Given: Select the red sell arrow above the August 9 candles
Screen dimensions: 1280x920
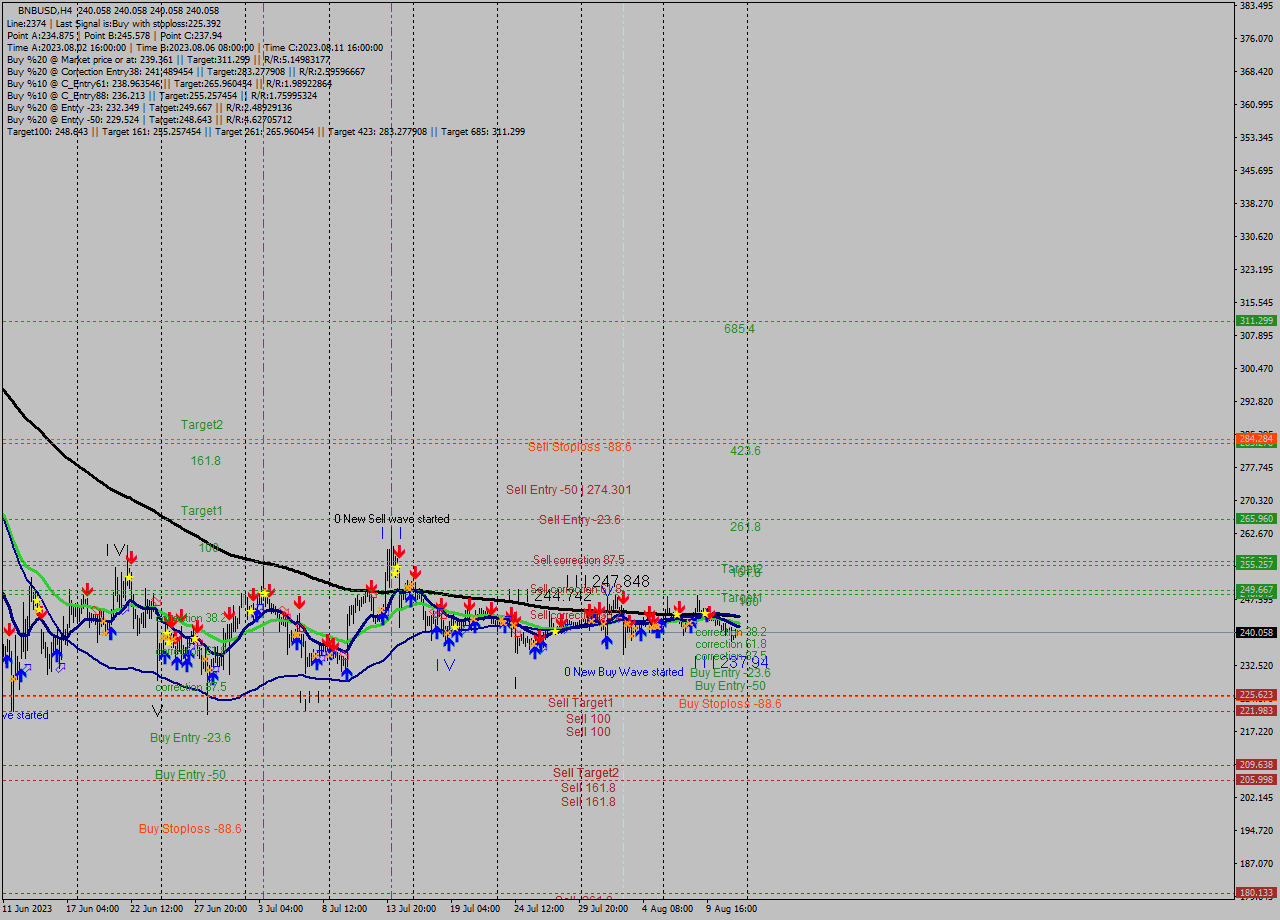Looking at the screenshot, I should (x=710, y=612).
